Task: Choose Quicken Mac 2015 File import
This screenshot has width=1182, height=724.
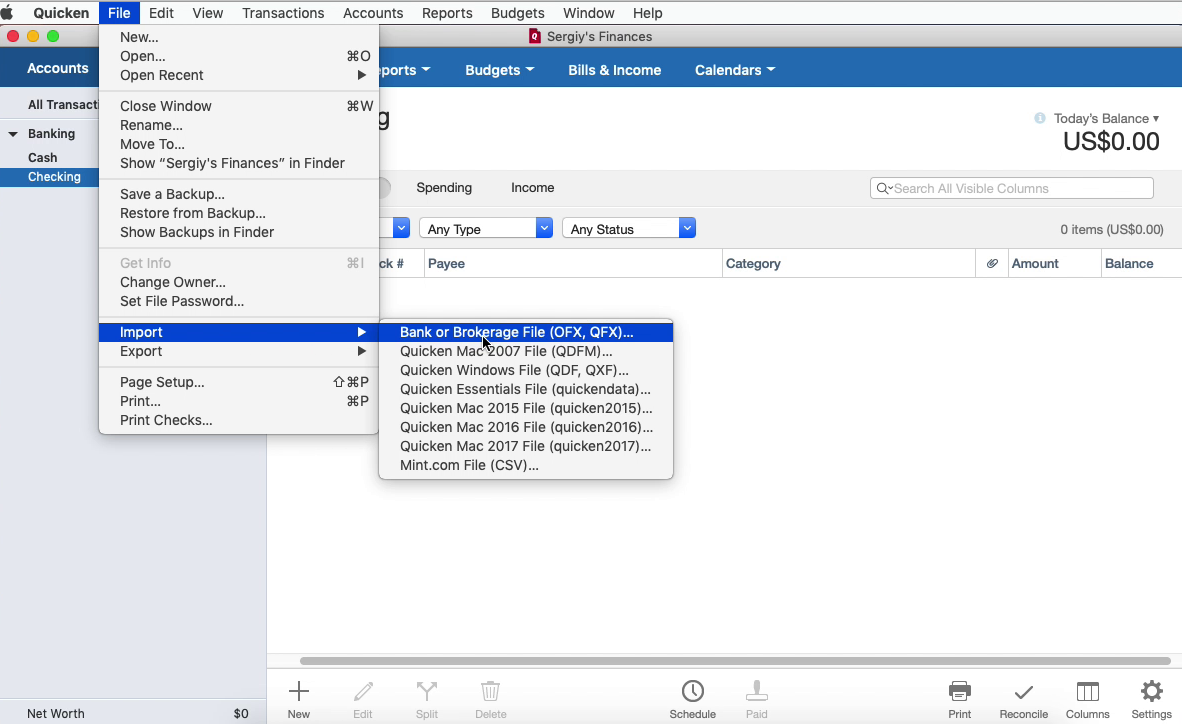Action: click(525, 408)
